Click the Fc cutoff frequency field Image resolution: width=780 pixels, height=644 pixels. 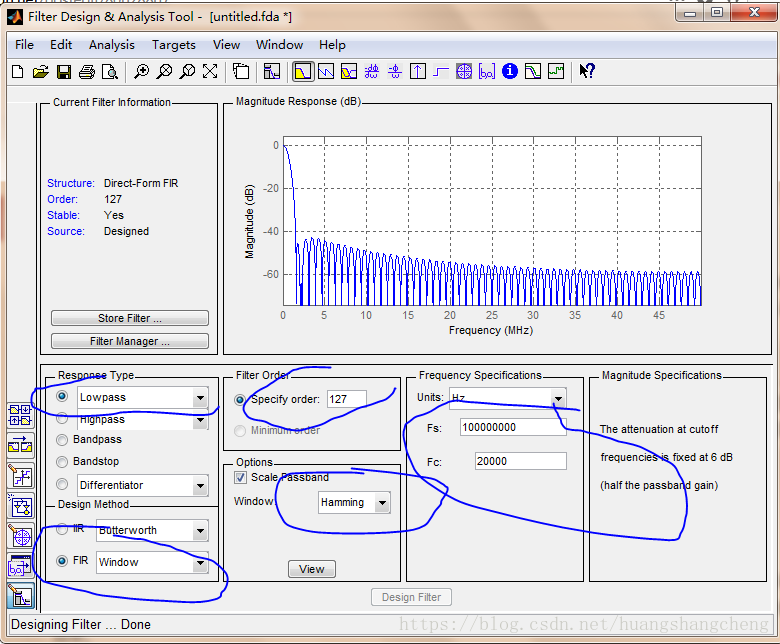[520, 461]
